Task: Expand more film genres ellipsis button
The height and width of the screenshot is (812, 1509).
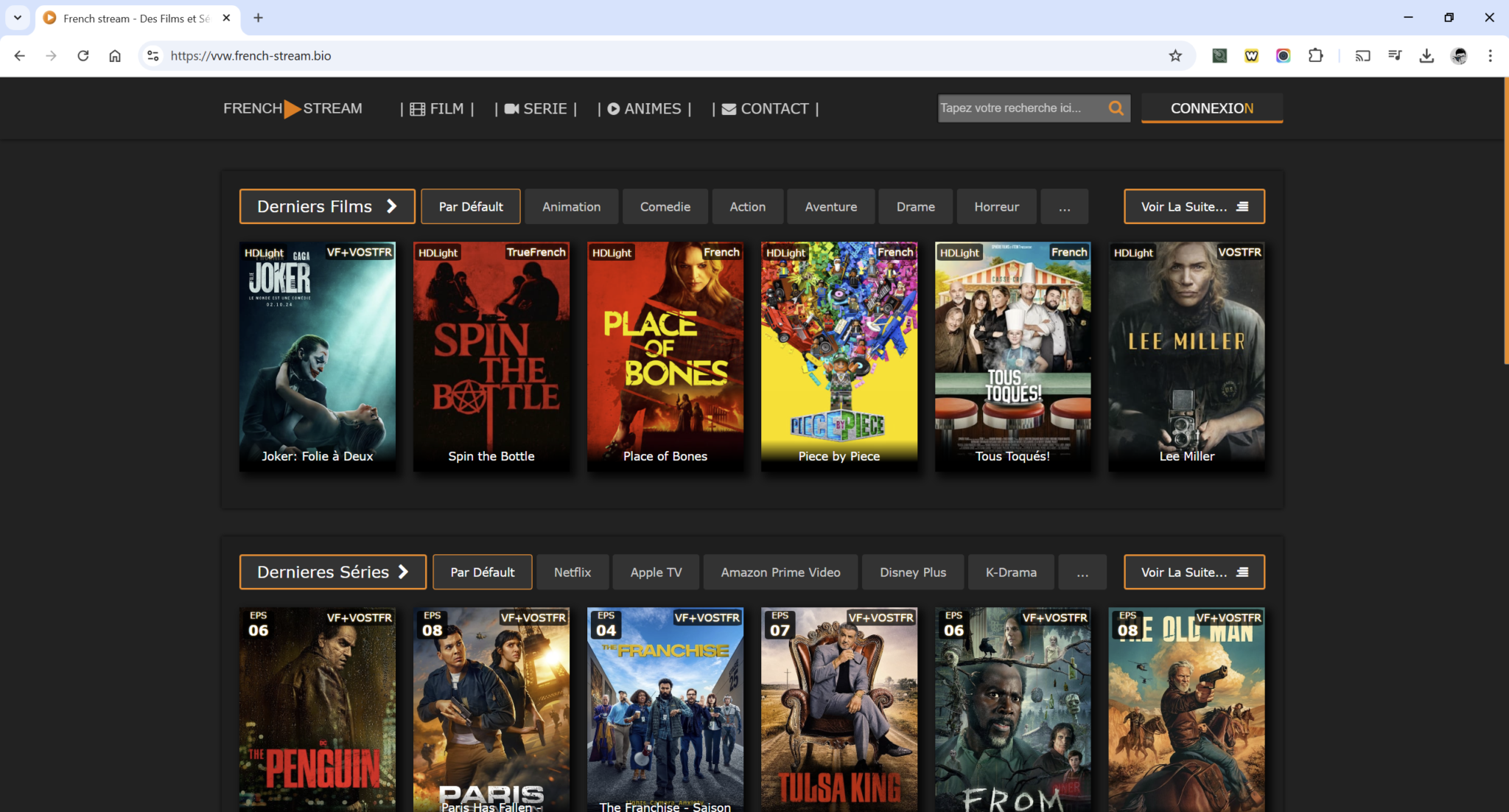Action: tap(1064, 207)
